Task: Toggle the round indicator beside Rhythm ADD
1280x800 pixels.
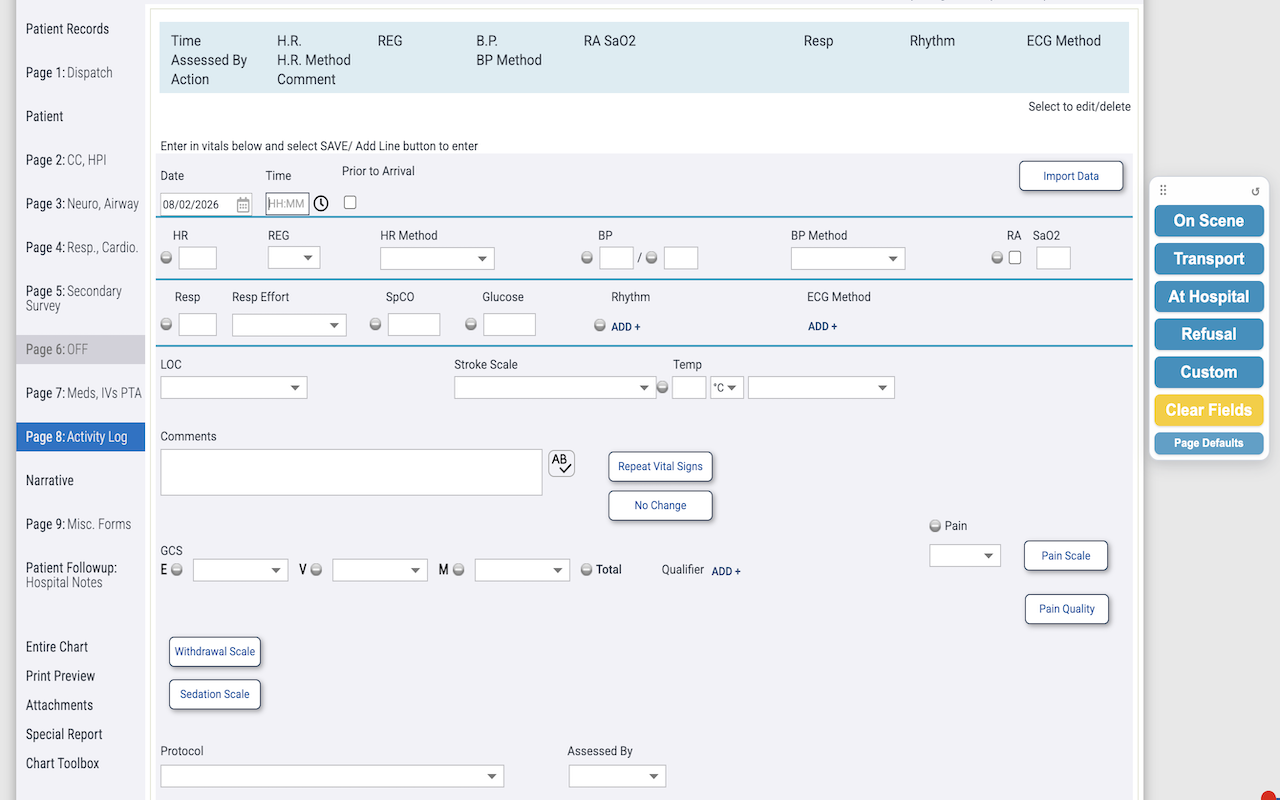Action: pos(600,325)
